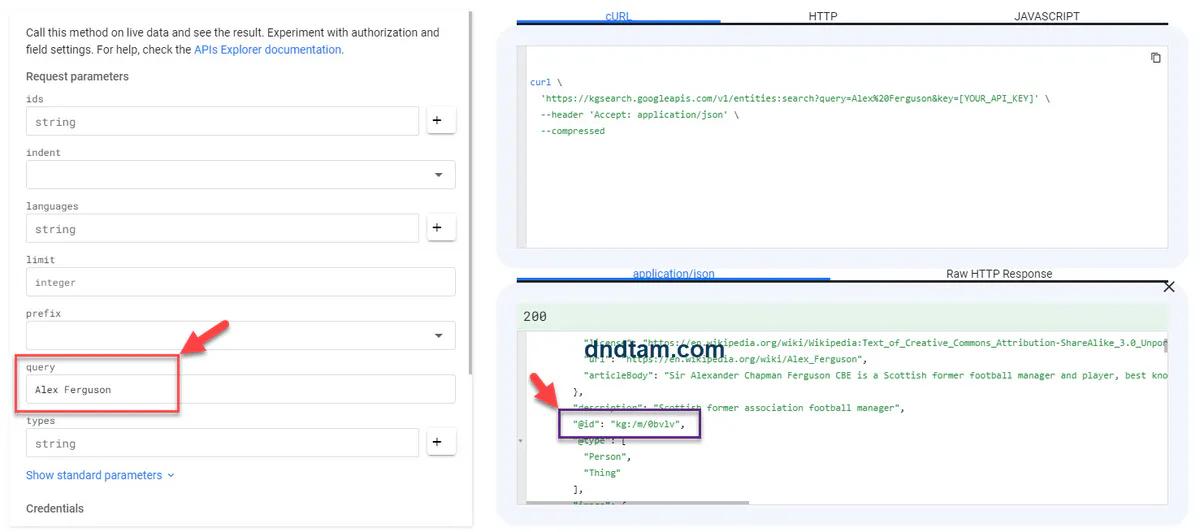Click the languages string input field
This screenshot has width=1200, height=532.
pyautogui.click(x=222, y=228)
